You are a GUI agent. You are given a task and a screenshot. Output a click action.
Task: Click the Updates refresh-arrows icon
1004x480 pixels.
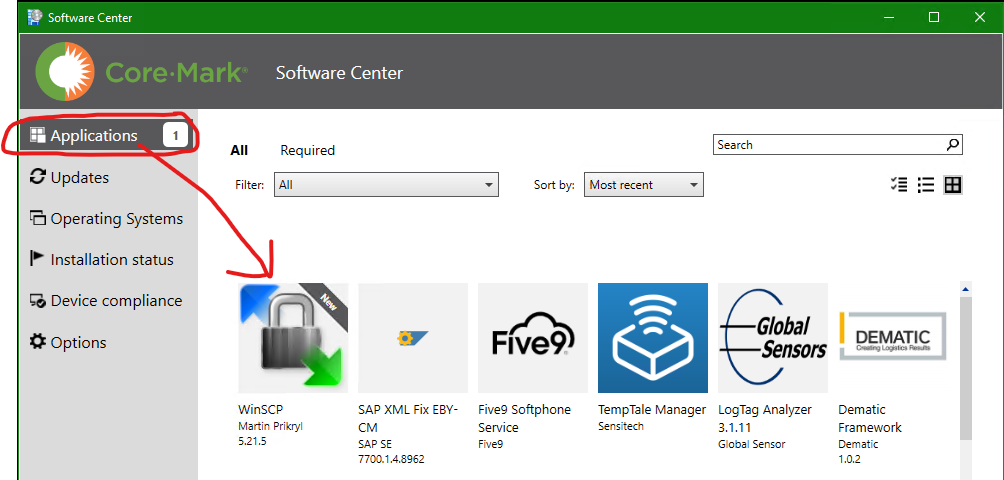[x=38, y=177]
